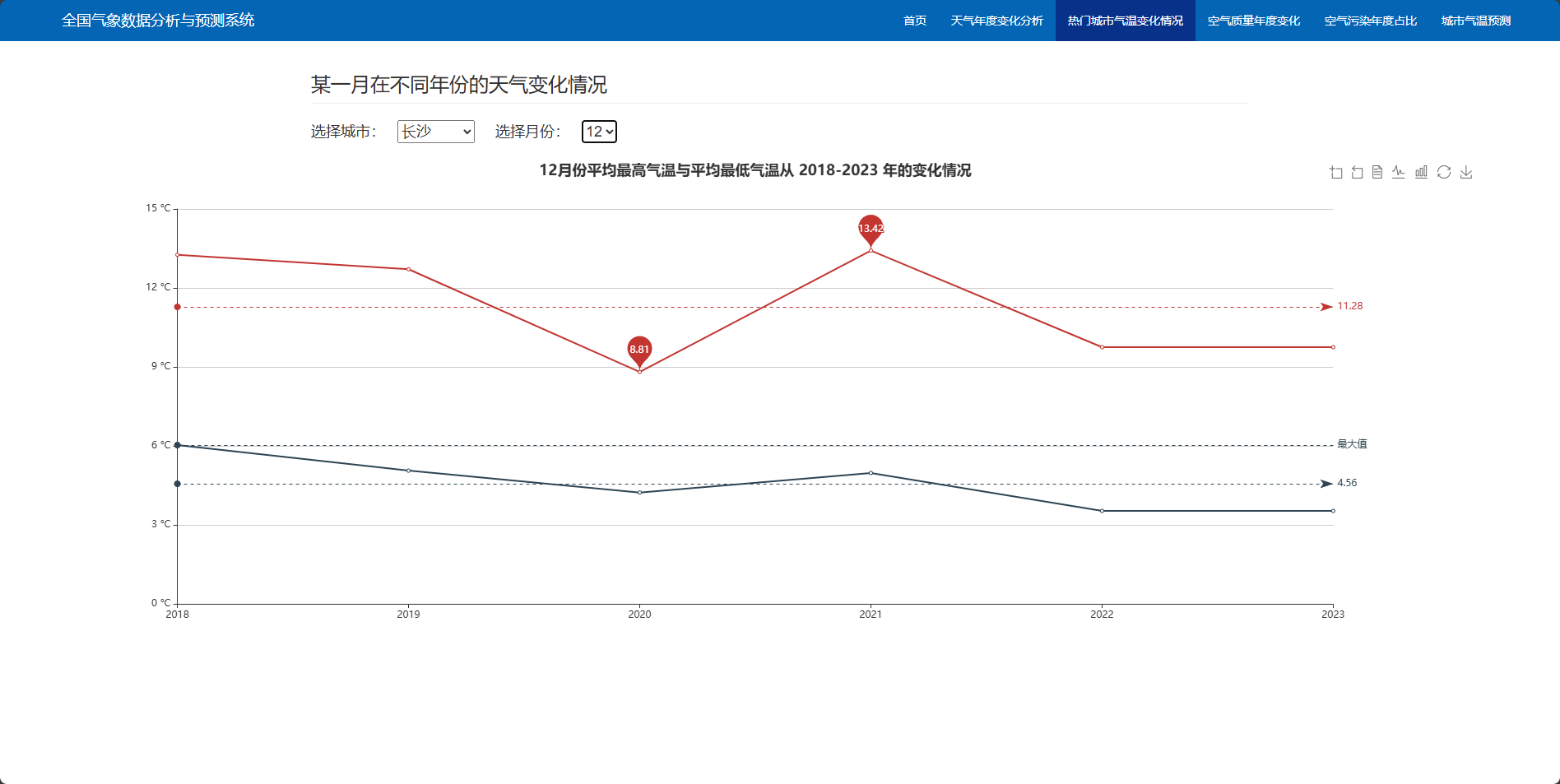Click the zoom reset icon in chart toolbox
Screen dimensions: 1560x784
(x=1357, y=172)
